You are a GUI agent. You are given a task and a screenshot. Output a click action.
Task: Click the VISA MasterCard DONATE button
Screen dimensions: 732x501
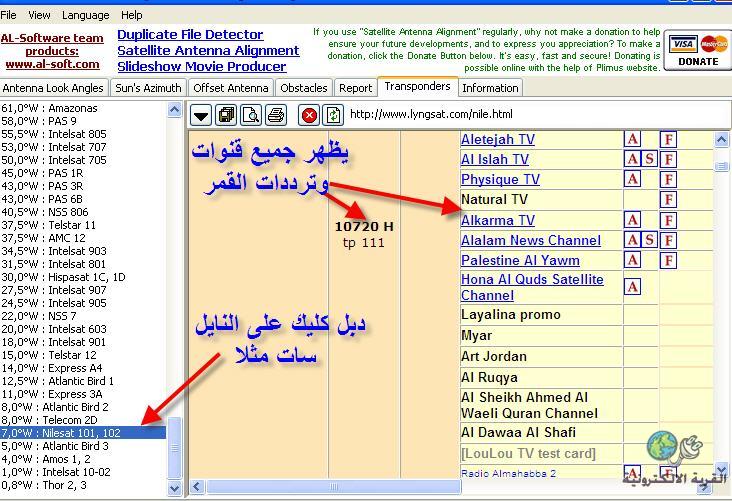point(697,50)
